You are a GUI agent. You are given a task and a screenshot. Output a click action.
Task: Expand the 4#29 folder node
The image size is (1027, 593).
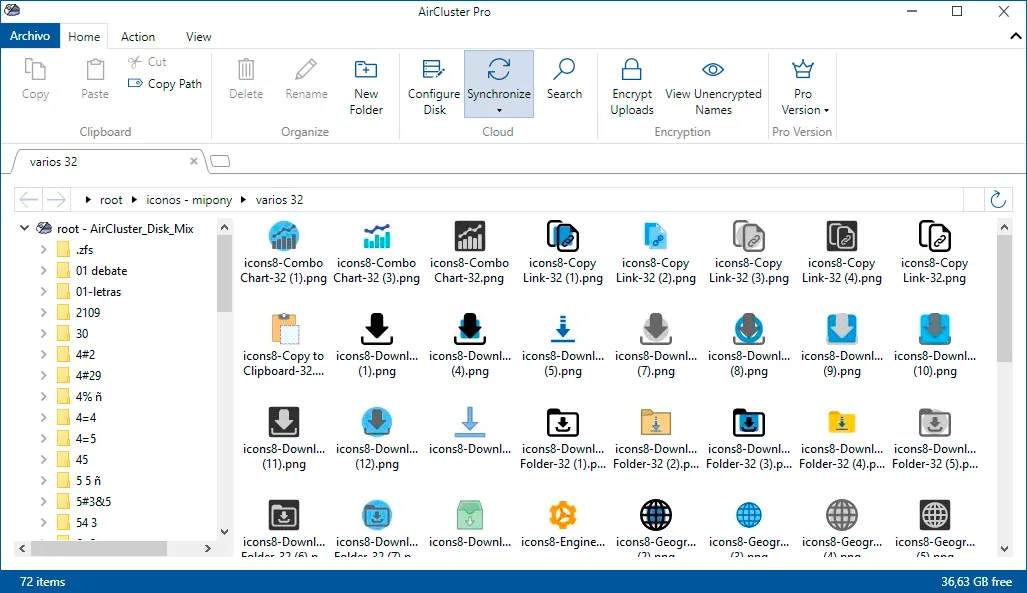[43, 375]
